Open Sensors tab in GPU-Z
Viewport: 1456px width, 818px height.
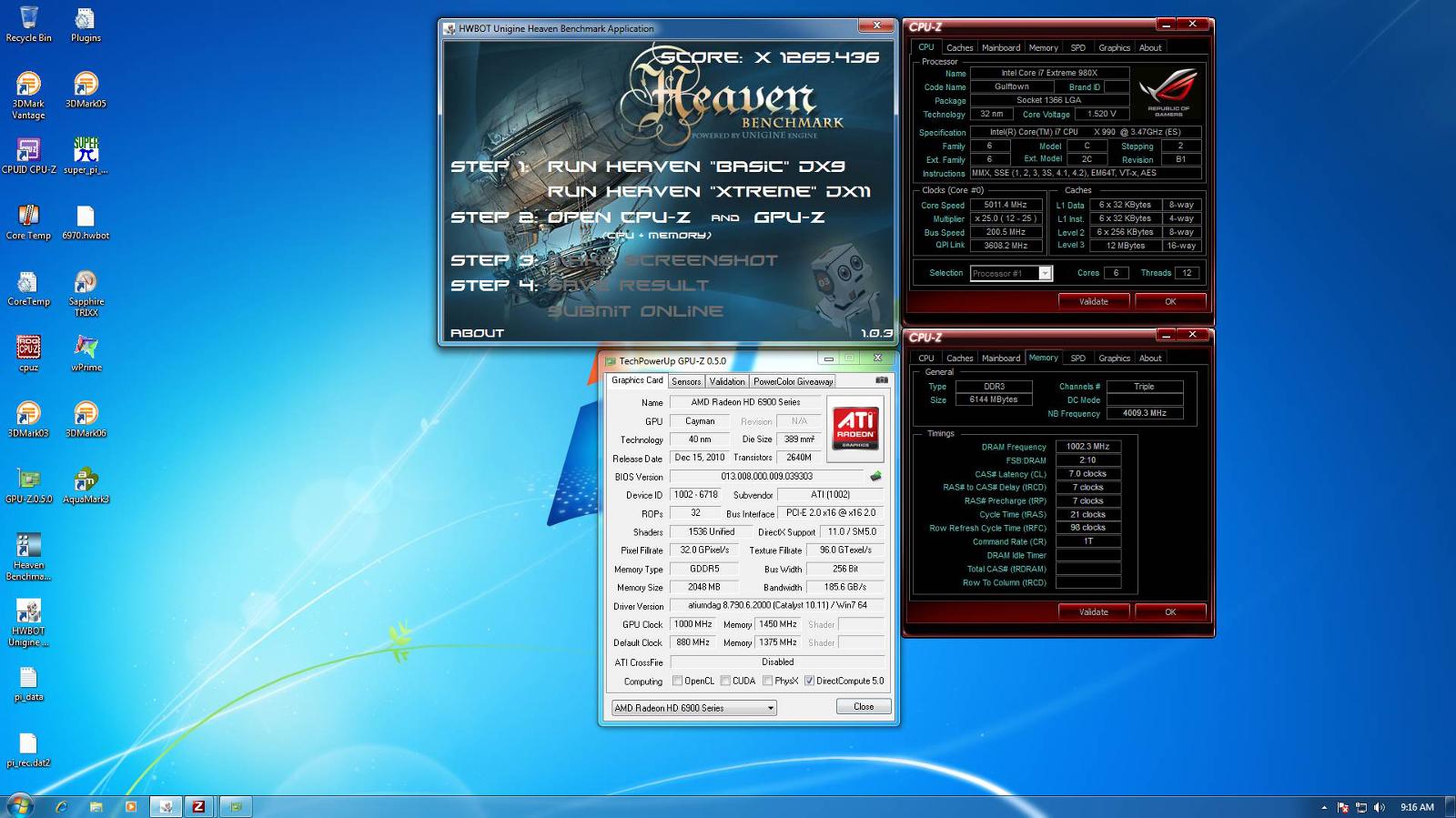click(x=686, y=381)
